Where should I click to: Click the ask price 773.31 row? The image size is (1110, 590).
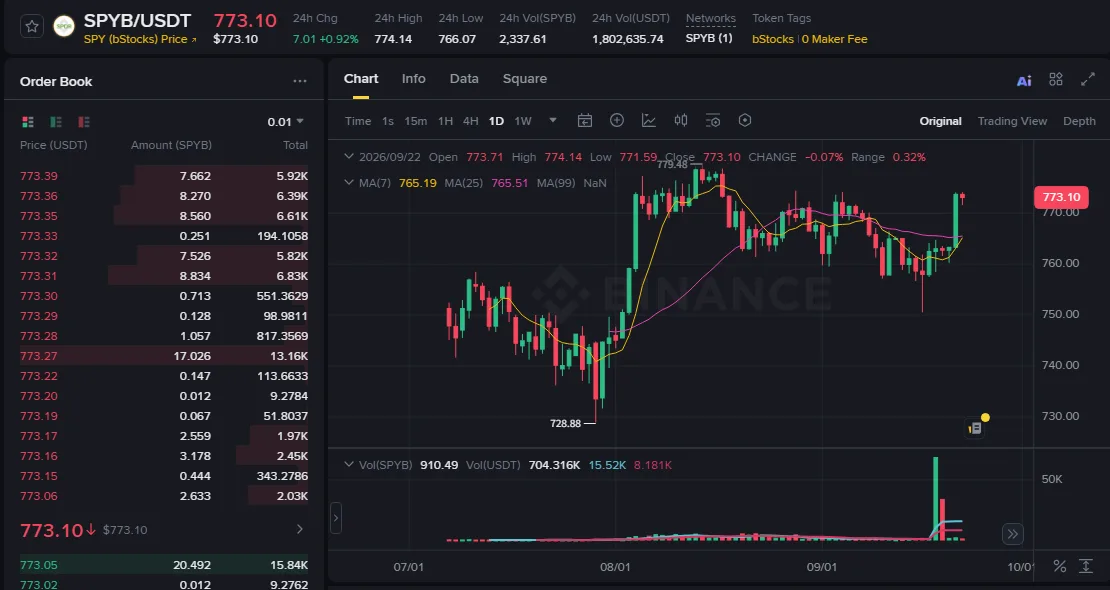click(164, 276)
